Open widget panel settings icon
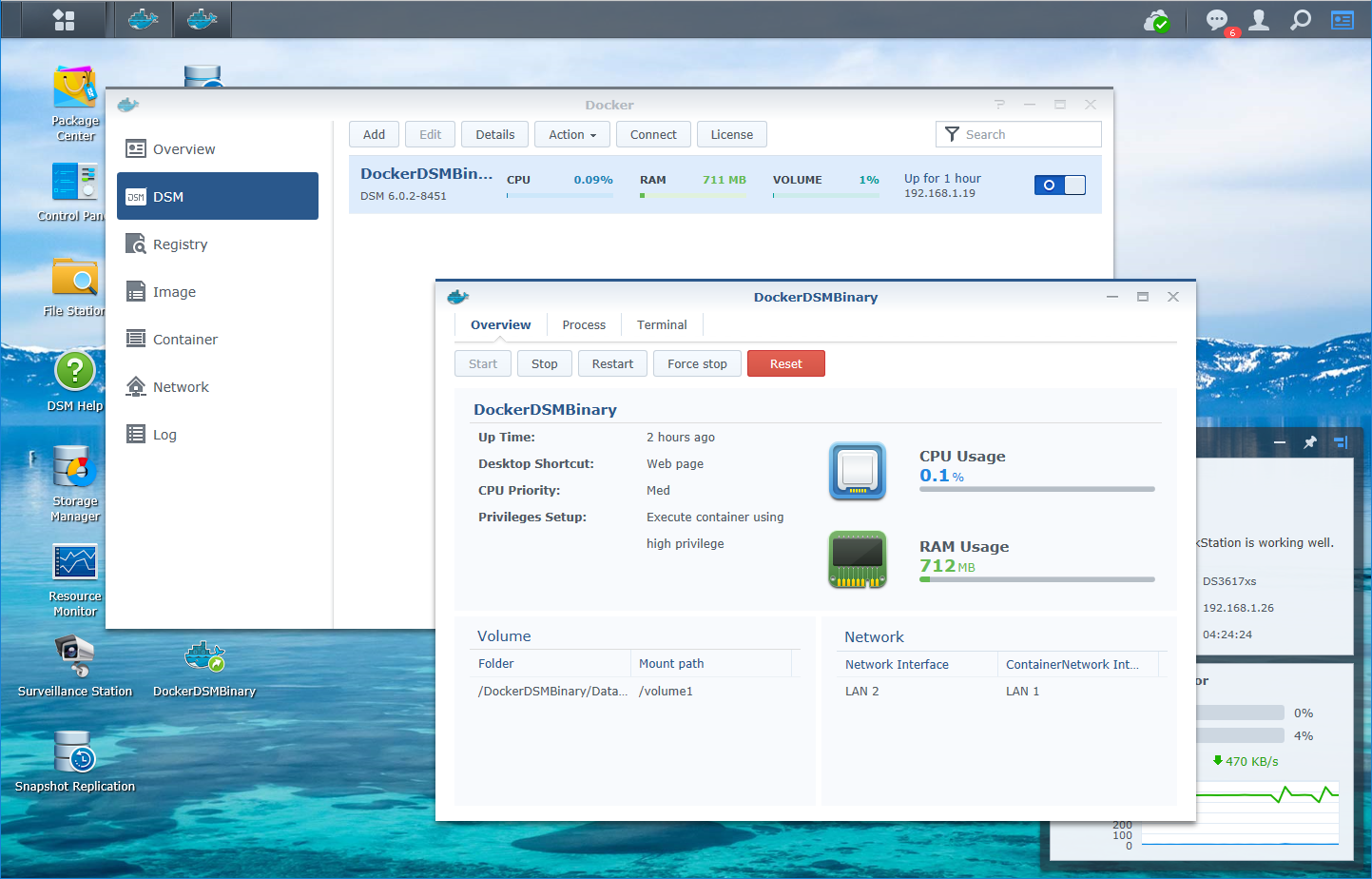This screenshot has height=879, width=1372. point(1341,442)
